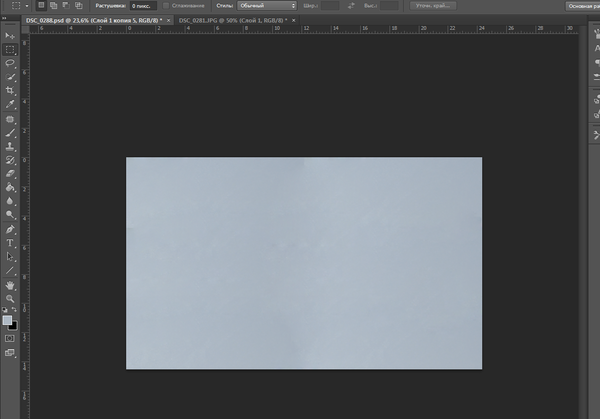Image resolution: width=600 pixels, height=419 pixels.
Task: Swap width and height values icon
Action: coord(351,6)
